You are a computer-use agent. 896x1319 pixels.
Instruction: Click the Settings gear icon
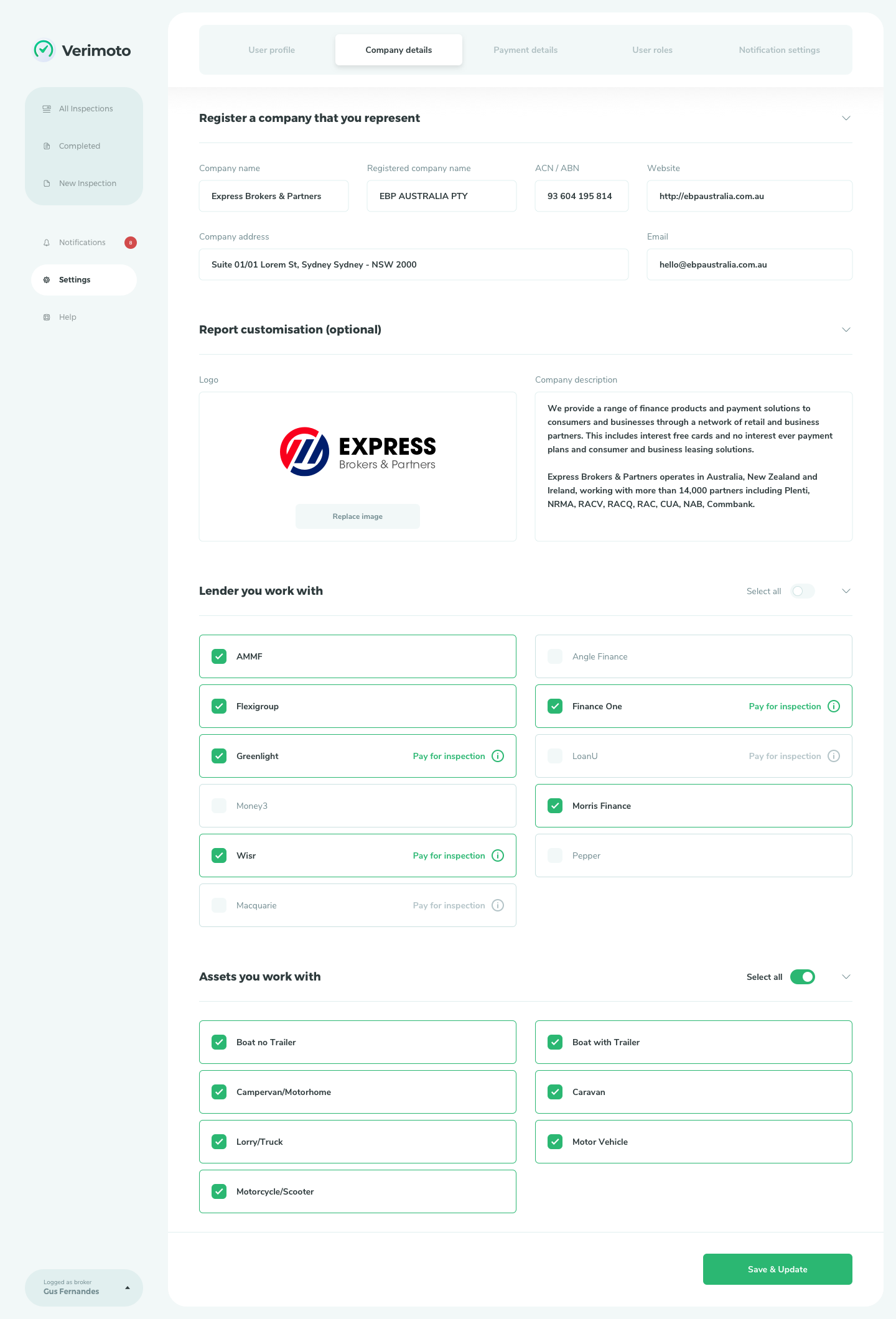[47, 280]
